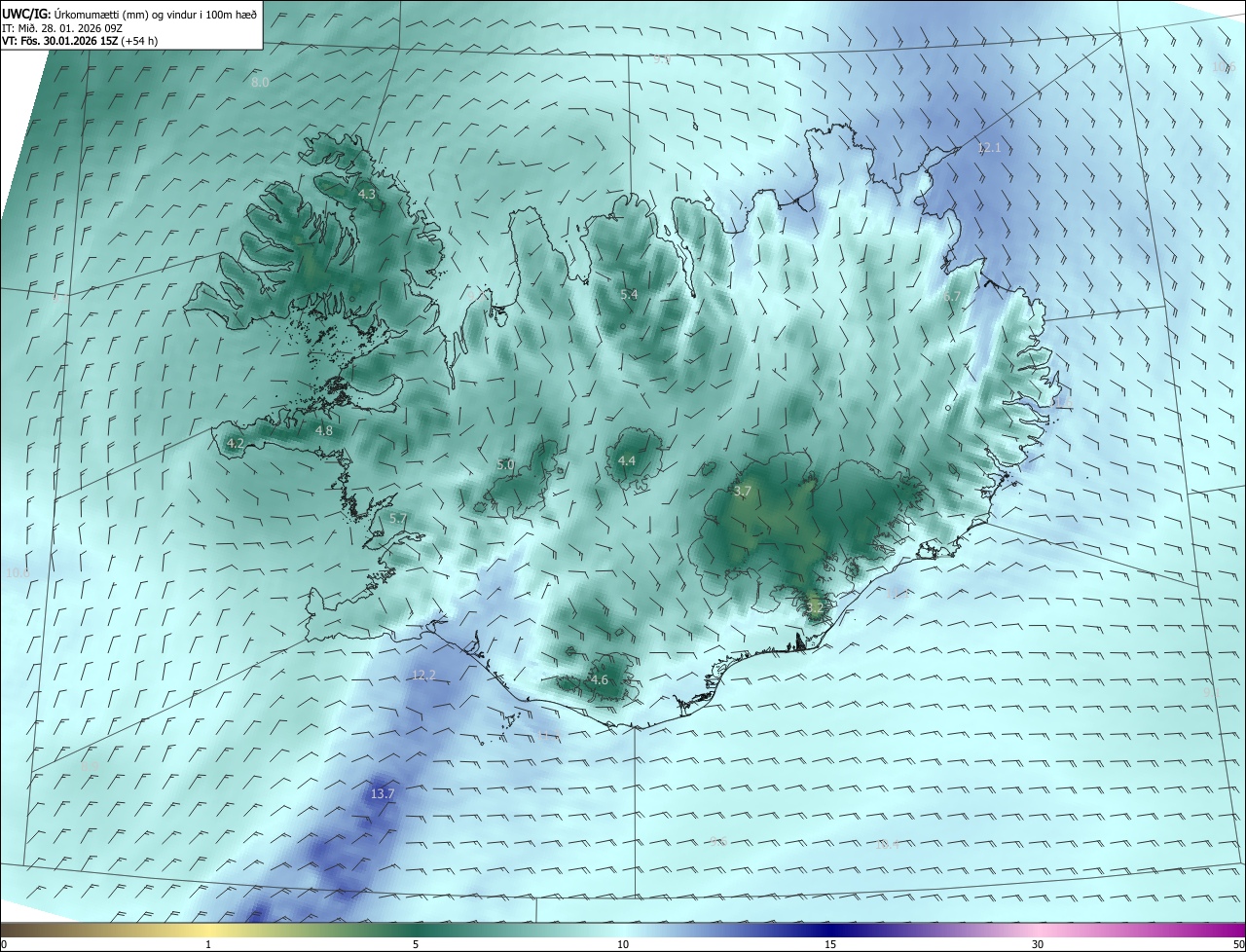This screenshot has height=952, width=1246.
Task: Click the '(+54 h)' forecast offset
Action: 141,41
